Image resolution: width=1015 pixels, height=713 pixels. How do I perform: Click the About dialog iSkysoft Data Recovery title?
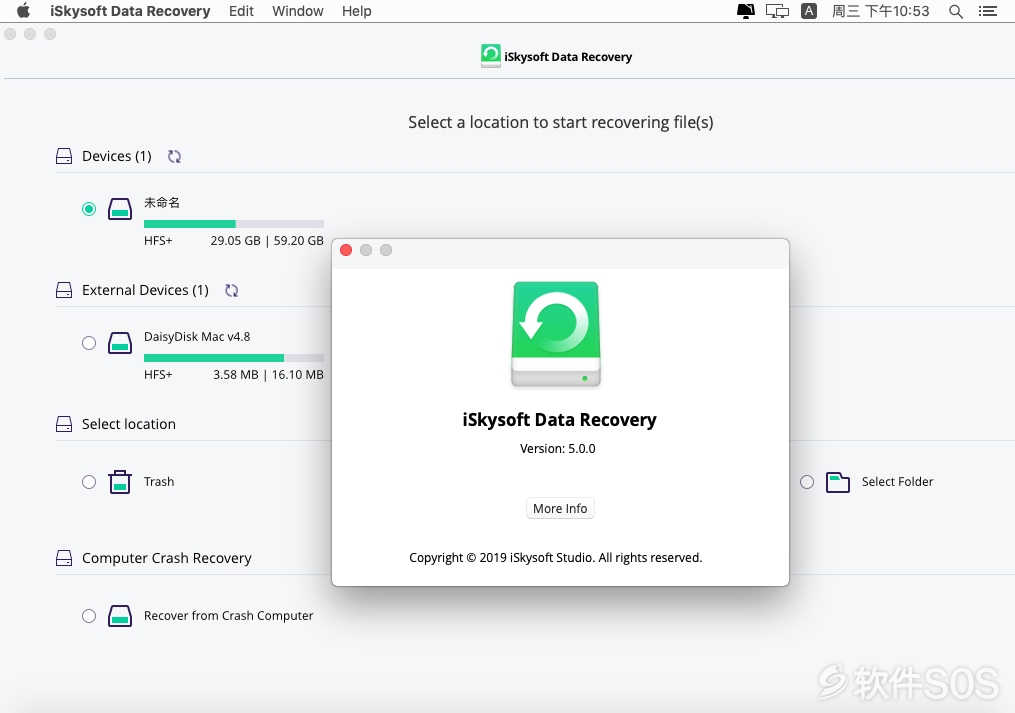(x=559, y=420)
